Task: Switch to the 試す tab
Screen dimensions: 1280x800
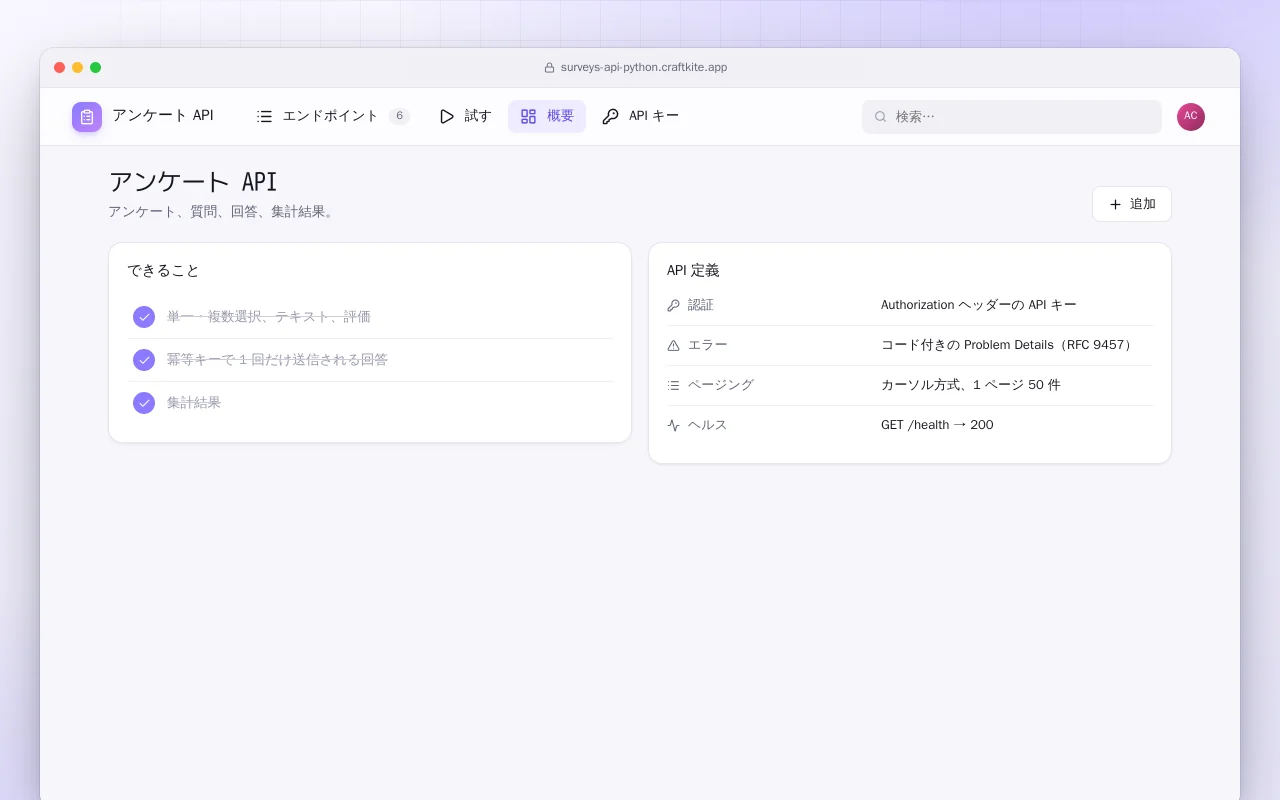Action: [x=465, y=116]
